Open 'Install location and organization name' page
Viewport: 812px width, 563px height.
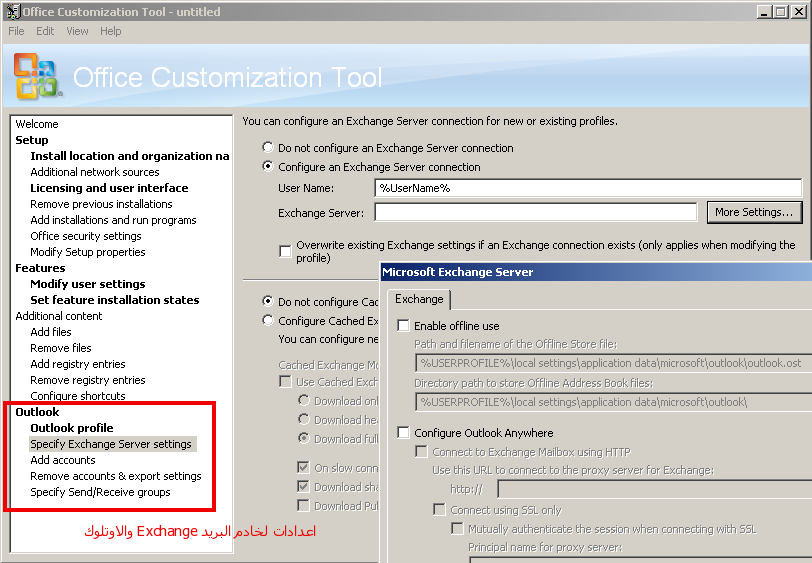pos(129,156)
